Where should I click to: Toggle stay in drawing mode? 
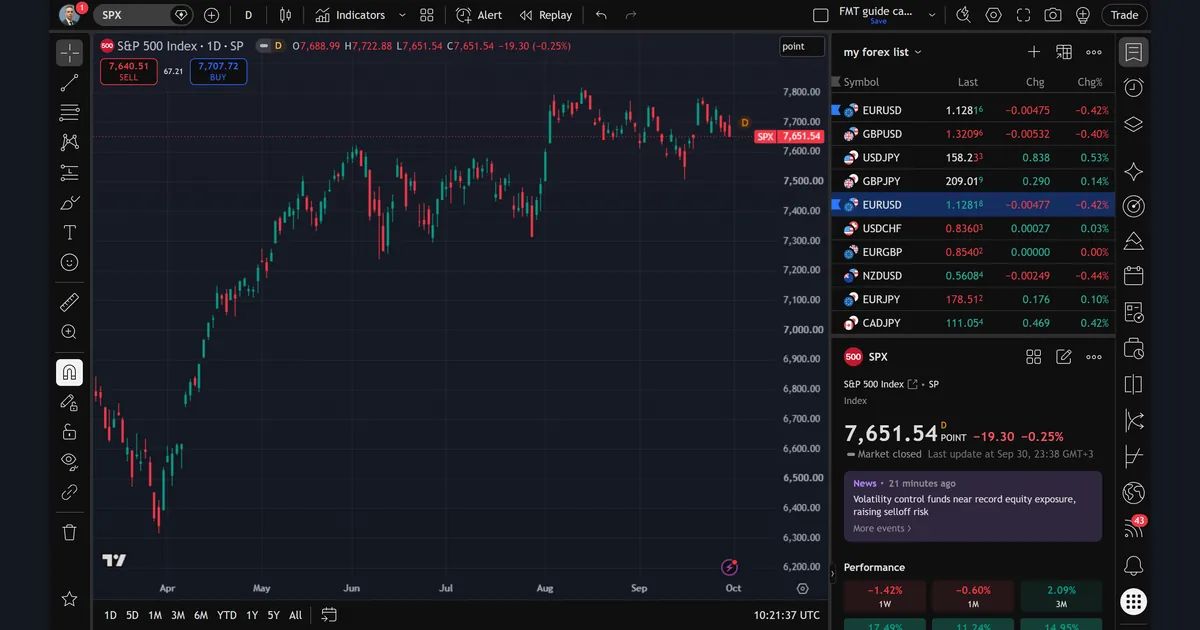(69, 402)
